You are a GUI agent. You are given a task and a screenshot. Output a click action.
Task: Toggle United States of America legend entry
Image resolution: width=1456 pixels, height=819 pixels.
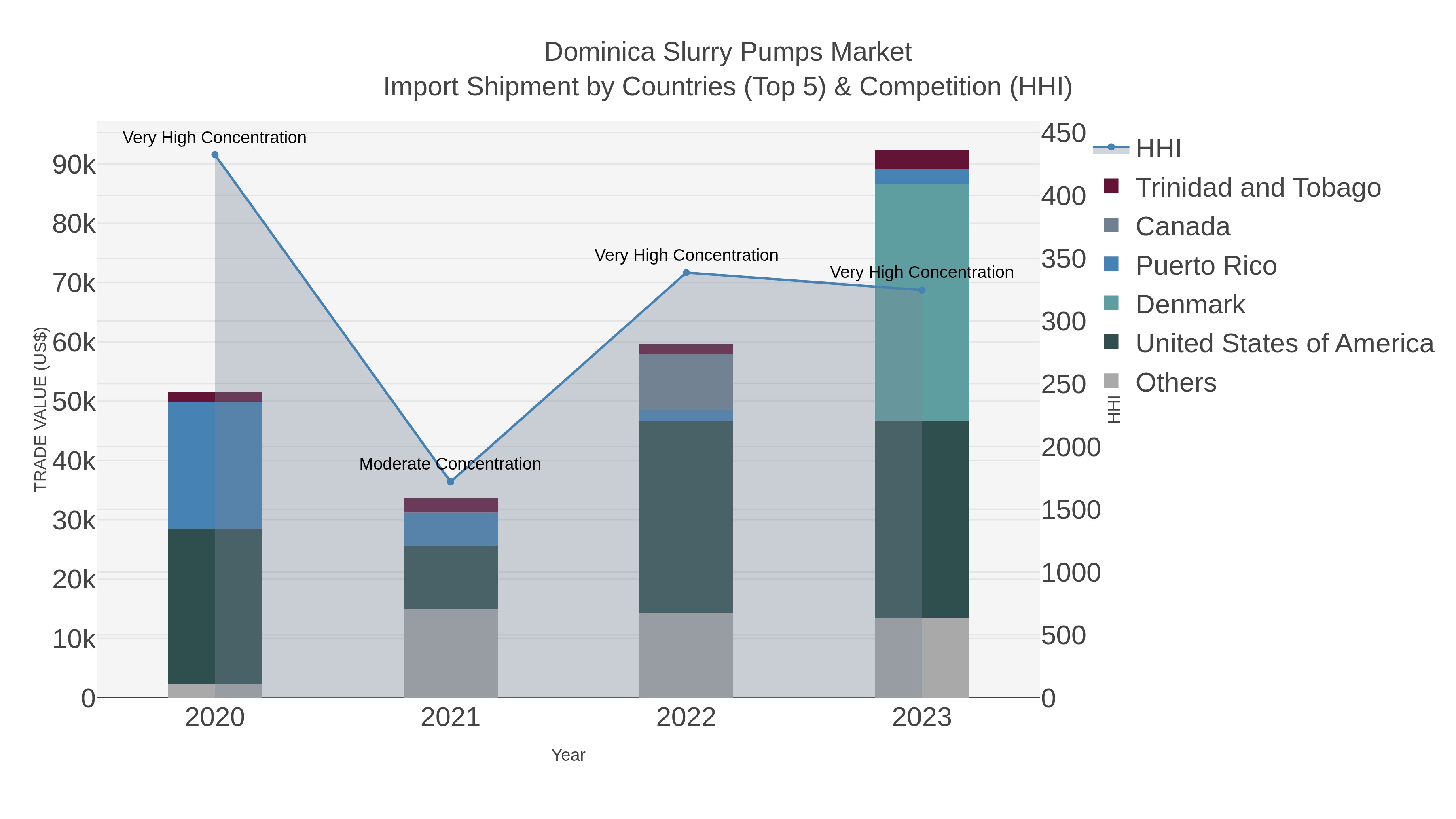(x=1268, y=344)
